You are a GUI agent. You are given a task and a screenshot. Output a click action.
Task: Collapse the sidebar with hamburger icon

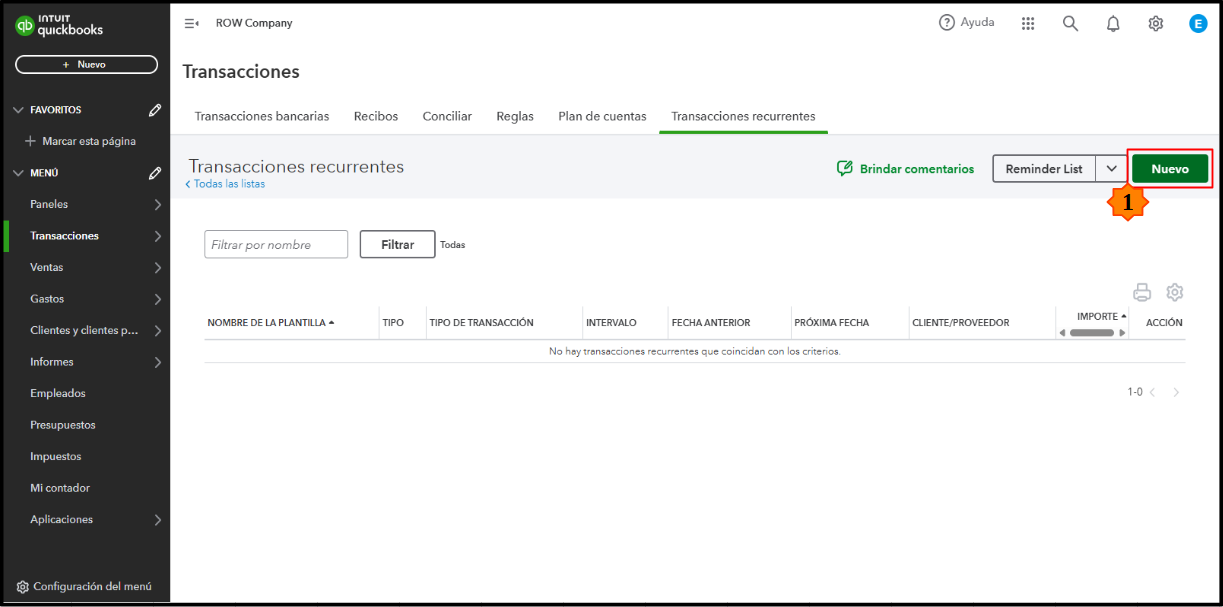coord(191,23)
